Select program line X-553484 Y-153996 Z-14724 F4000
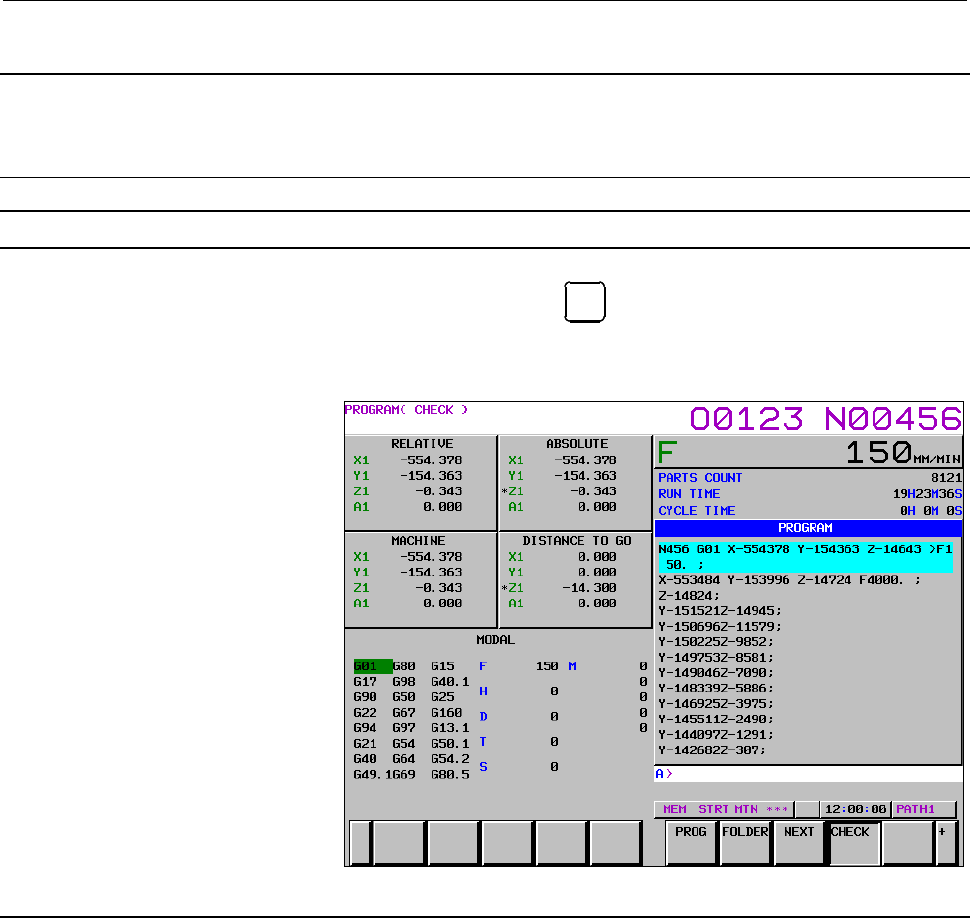Screen dimensions: 970x918 789,580
